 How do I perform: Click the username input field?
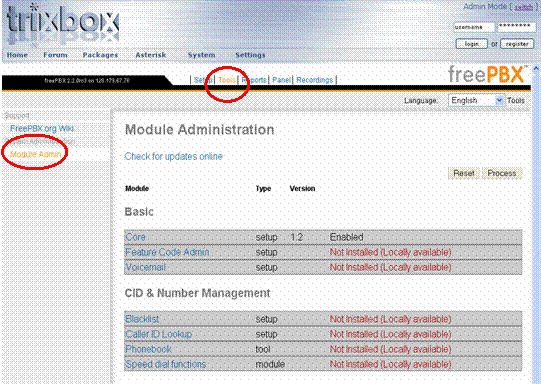473,27
